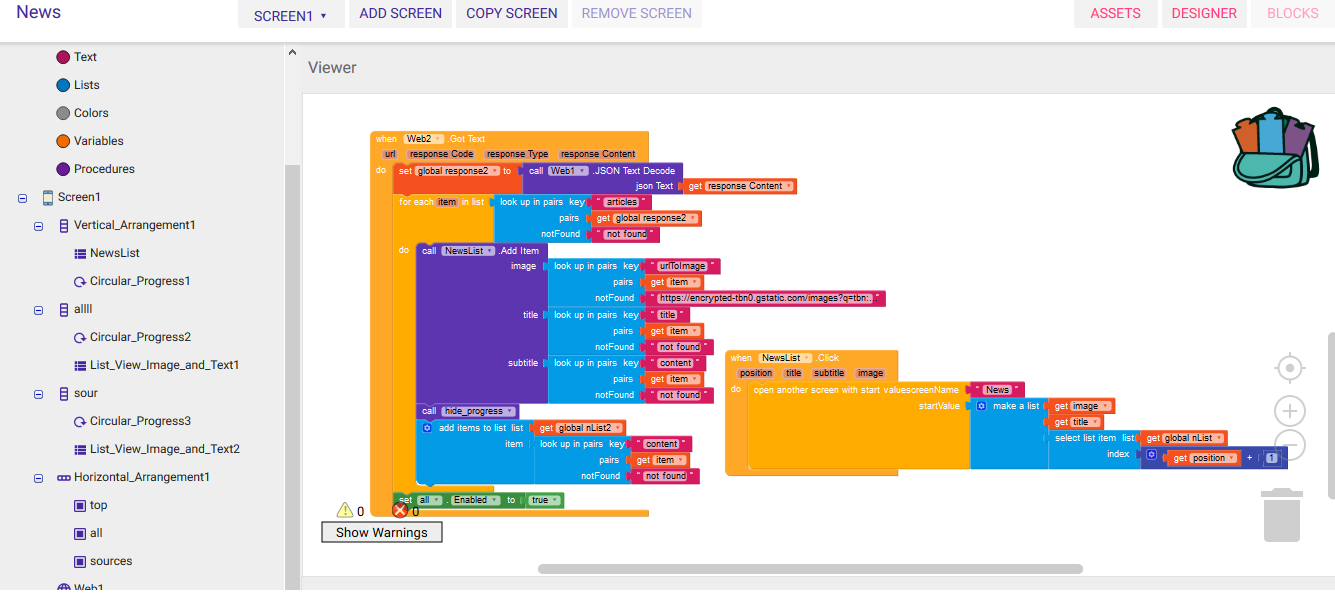This screenshot has width=1335, height=612.
Task: Open the SCREEN1 dropdown menu
Action: (x=290, y=15)
